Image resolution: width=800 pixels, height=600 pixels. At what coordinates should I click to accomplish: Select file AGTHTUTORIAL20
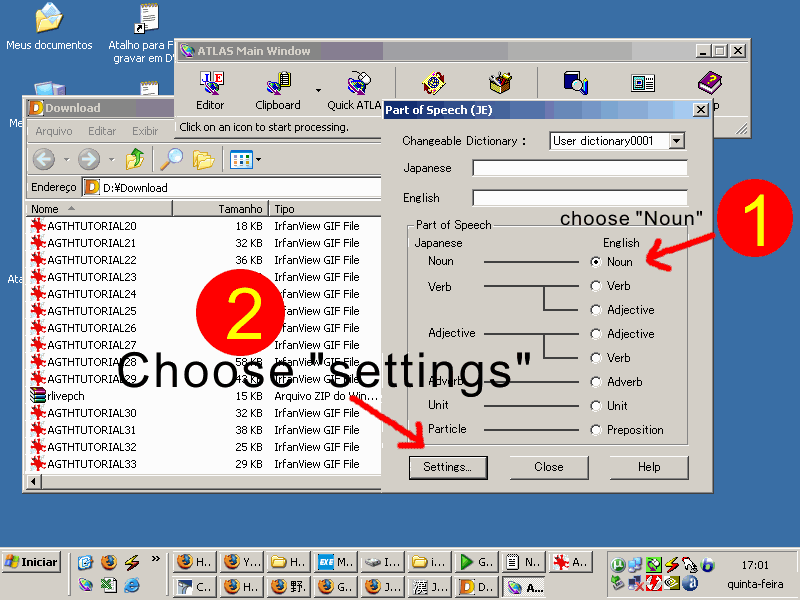(x=92, y=226)
